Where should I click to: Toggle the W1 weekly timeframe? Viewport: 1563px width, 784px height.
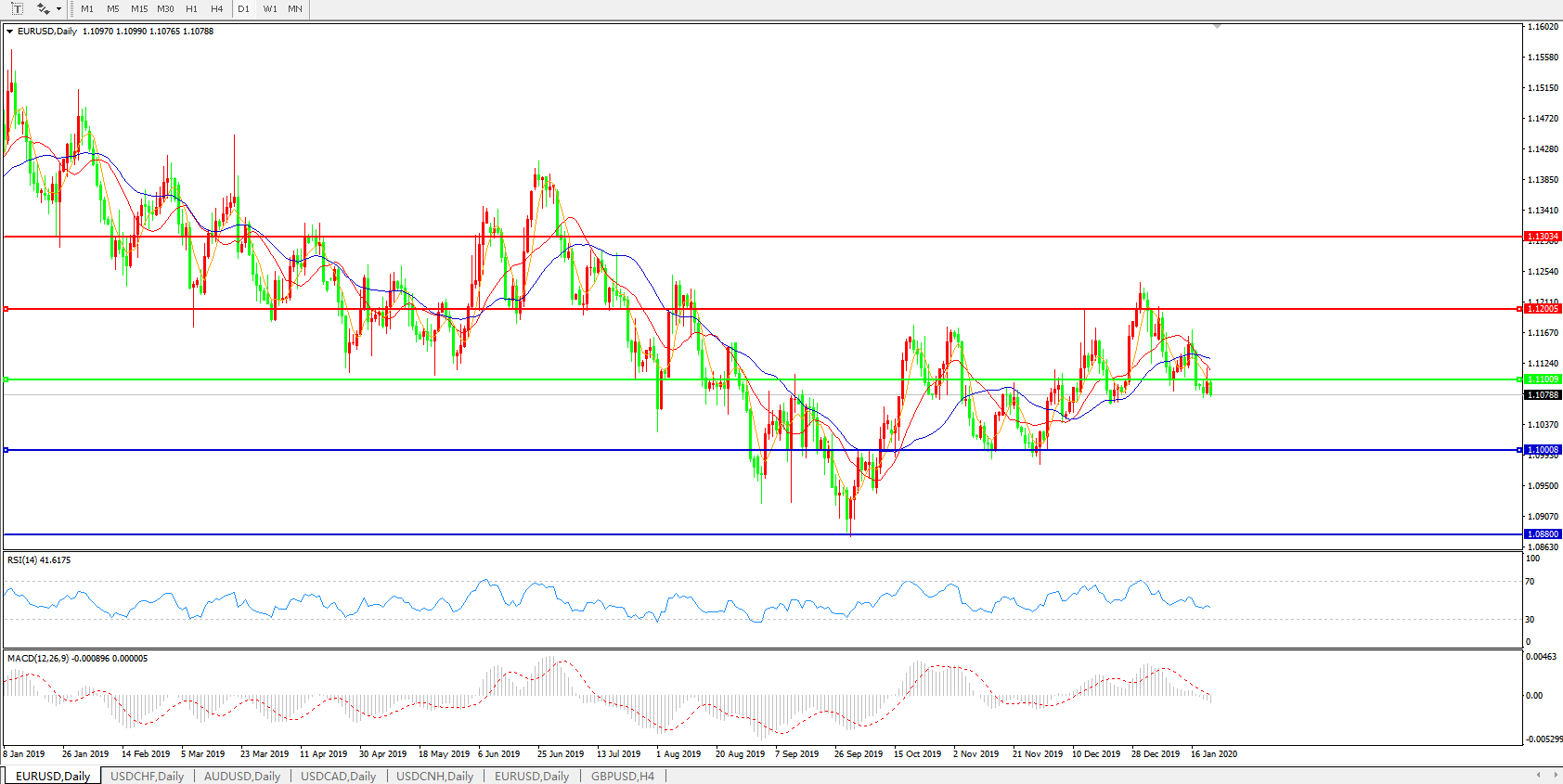(269, 8)
